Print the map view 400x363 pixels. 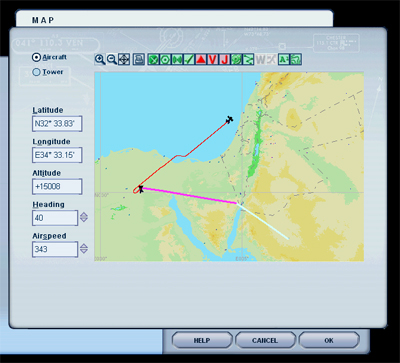(139, 60)
